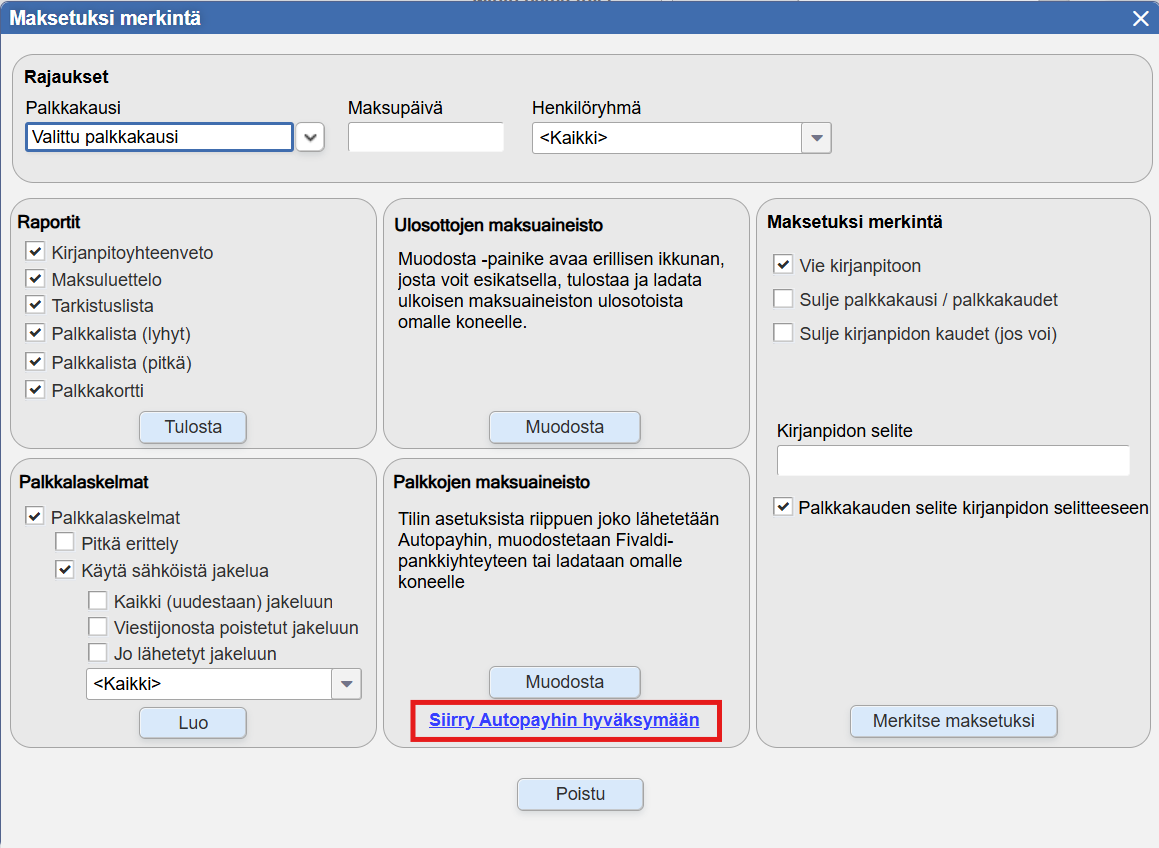This screenshot has width=1159, height=848.
Task: Uncheck Kirjanpitoyhteenveto report checkbox
Action: click(35, 251)
